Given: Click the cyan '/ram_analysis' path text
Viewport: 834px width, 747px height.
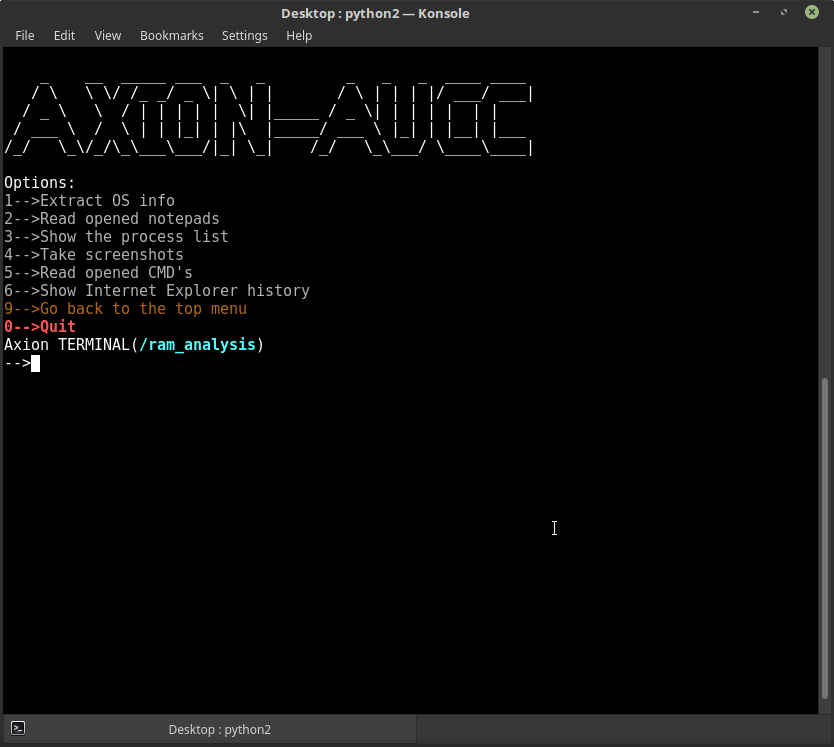Looking at the screenshot, I should [x=197, y=345].
